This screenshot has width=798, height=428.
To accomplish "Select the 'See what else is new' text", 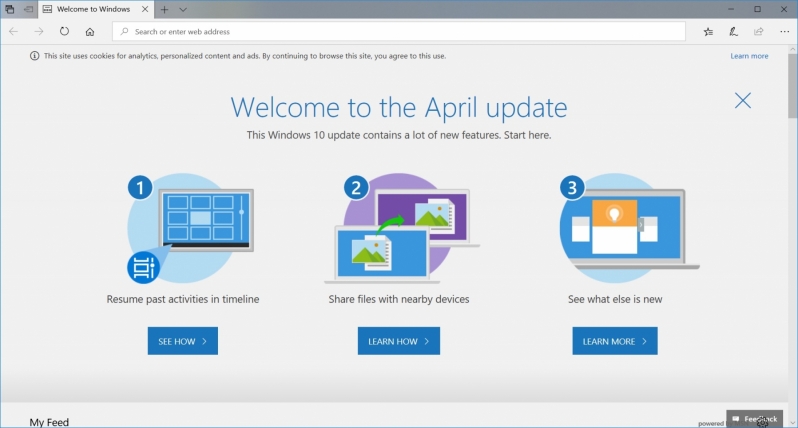I will 615,299.
